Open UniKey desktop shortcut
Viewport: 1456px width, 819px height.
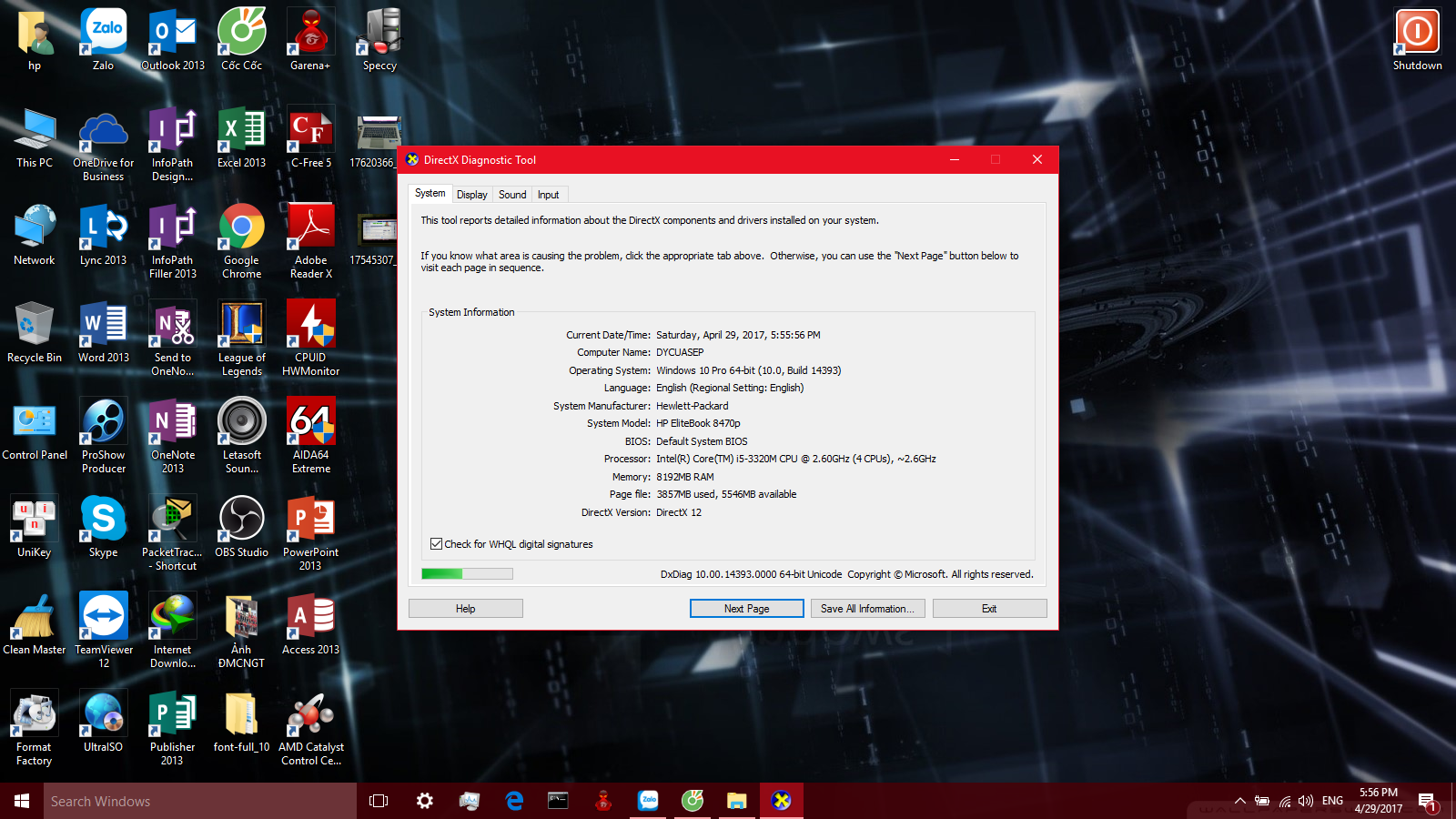35,527
